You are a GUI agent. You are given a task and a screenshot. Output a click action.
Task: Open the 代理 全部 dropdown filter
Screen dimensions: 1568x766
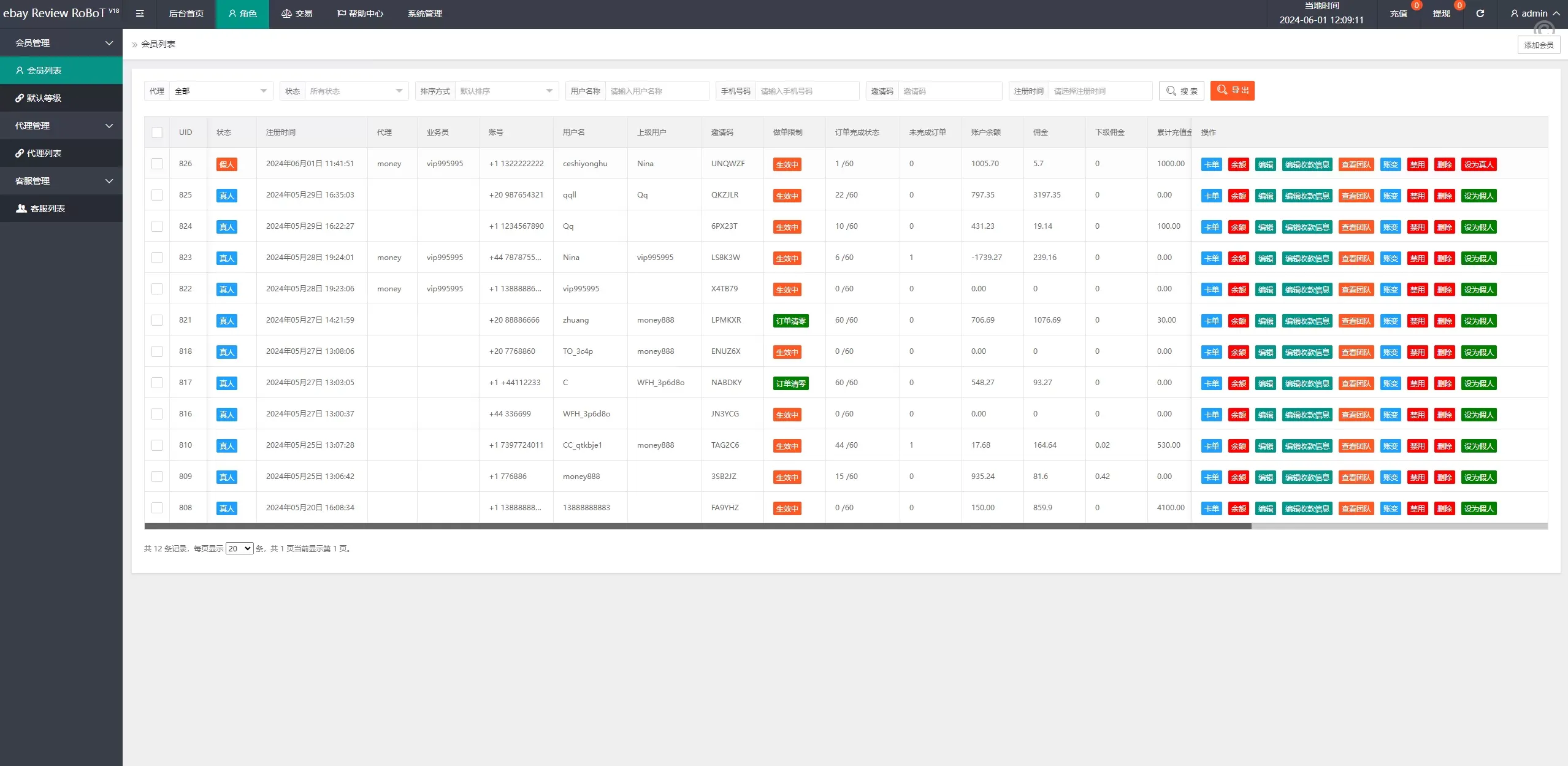pos(221,91)
